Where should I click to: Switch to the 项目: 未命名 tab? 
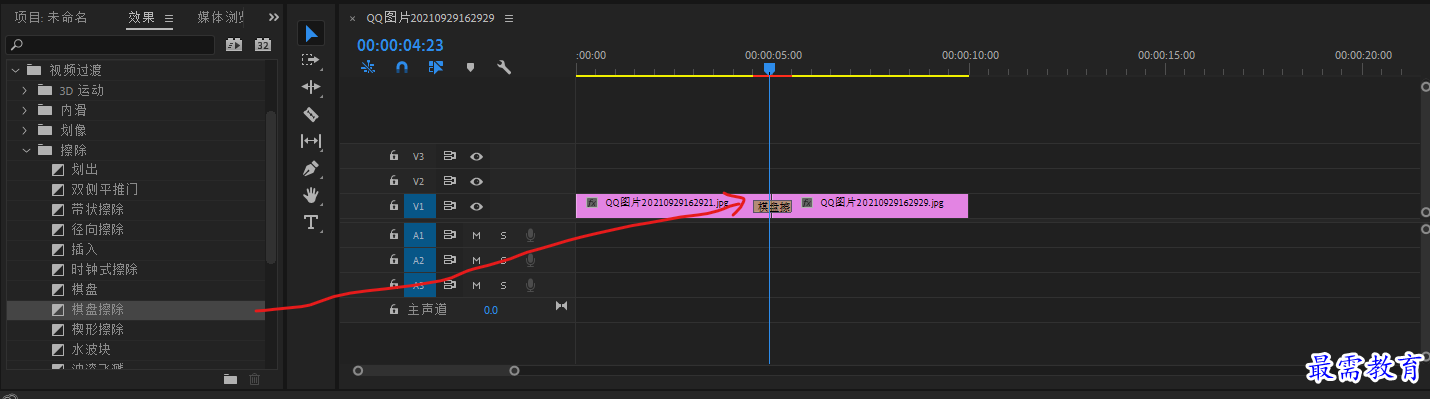[x=51, y=18]
